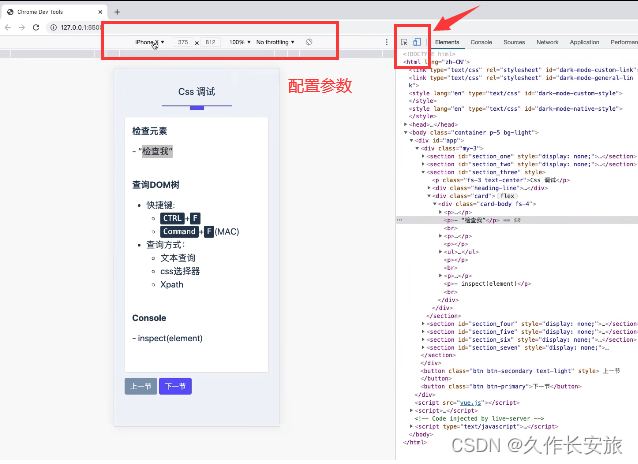Toggle the device toolbar icon
The height and width of the screenshot is (464, 638).
[417, 42]
